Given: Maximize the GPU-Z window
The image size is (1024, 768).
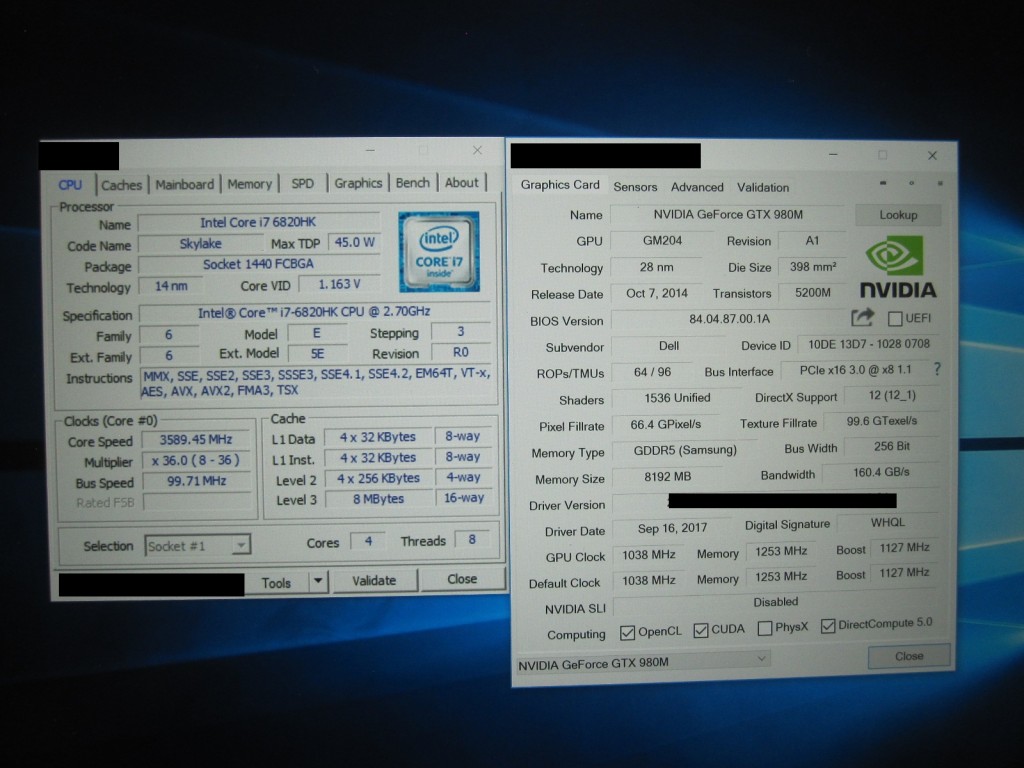Looking at the screenshot, I should (x=882, y=155).
